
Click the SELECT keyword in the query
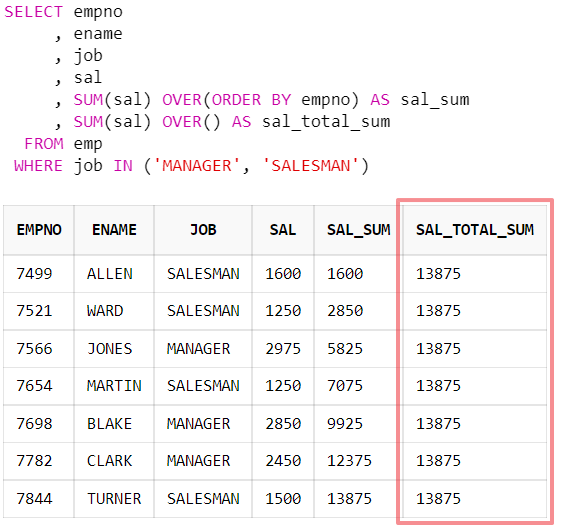(34, 12)
